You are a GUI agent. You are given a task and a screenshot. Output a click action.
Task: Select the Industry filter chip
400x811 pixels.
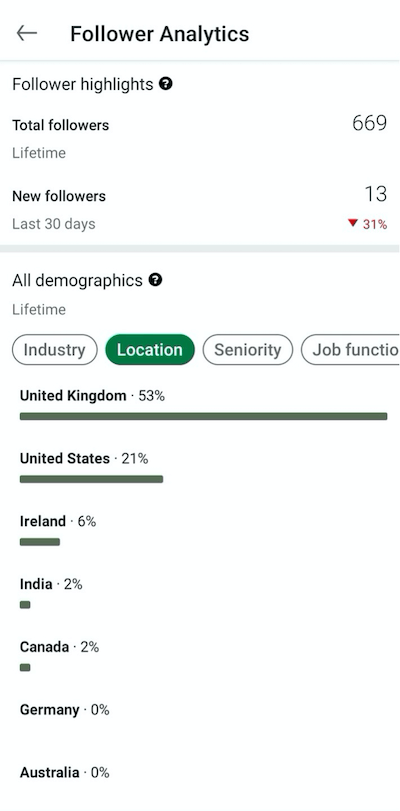54,350
